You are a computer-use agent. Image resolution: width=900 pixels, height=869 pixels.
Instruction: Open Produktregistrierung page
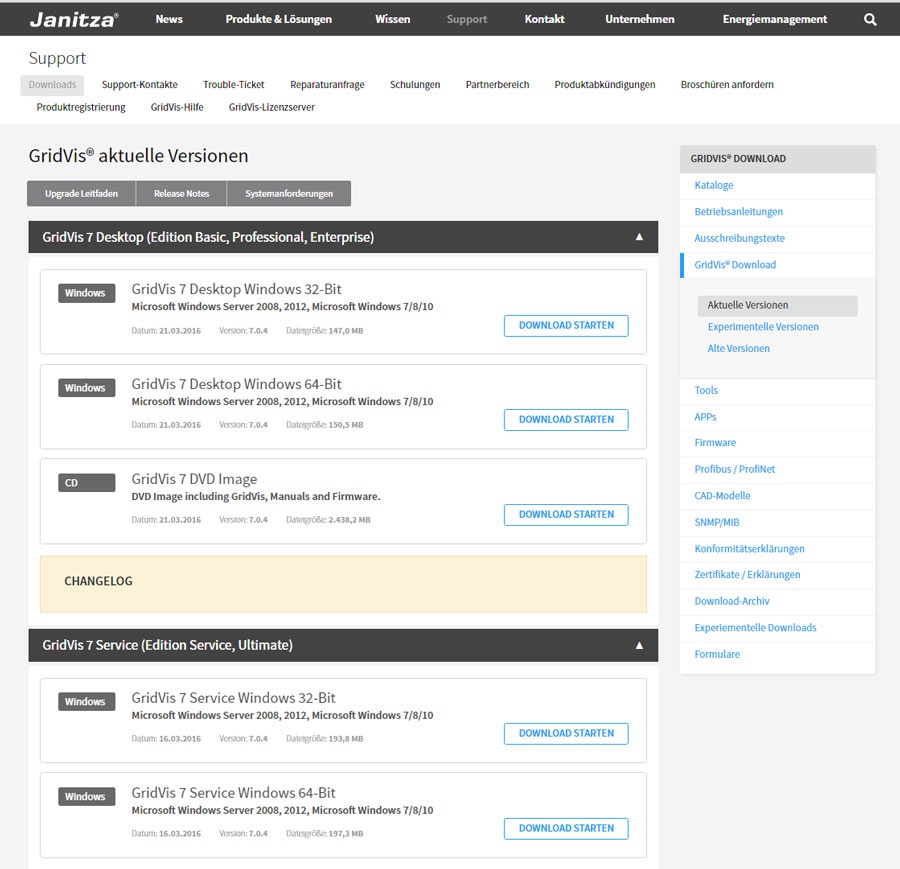(x=81, y=107)
